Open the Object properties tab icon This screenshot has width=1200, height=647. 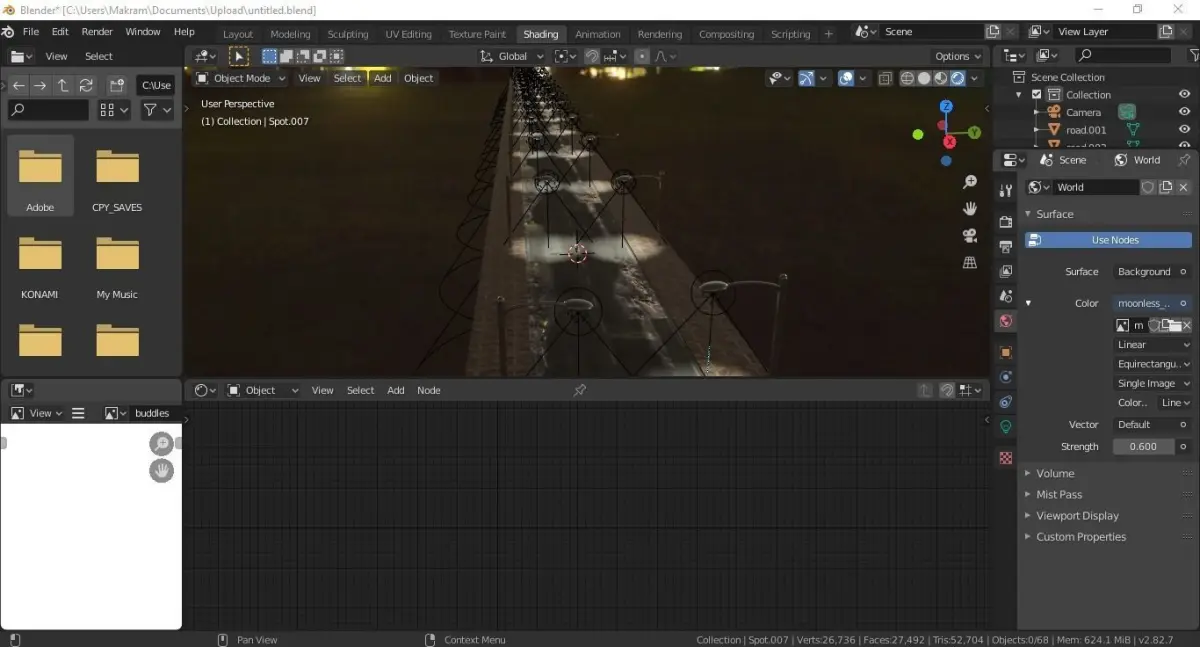(x=1006, y=352)
